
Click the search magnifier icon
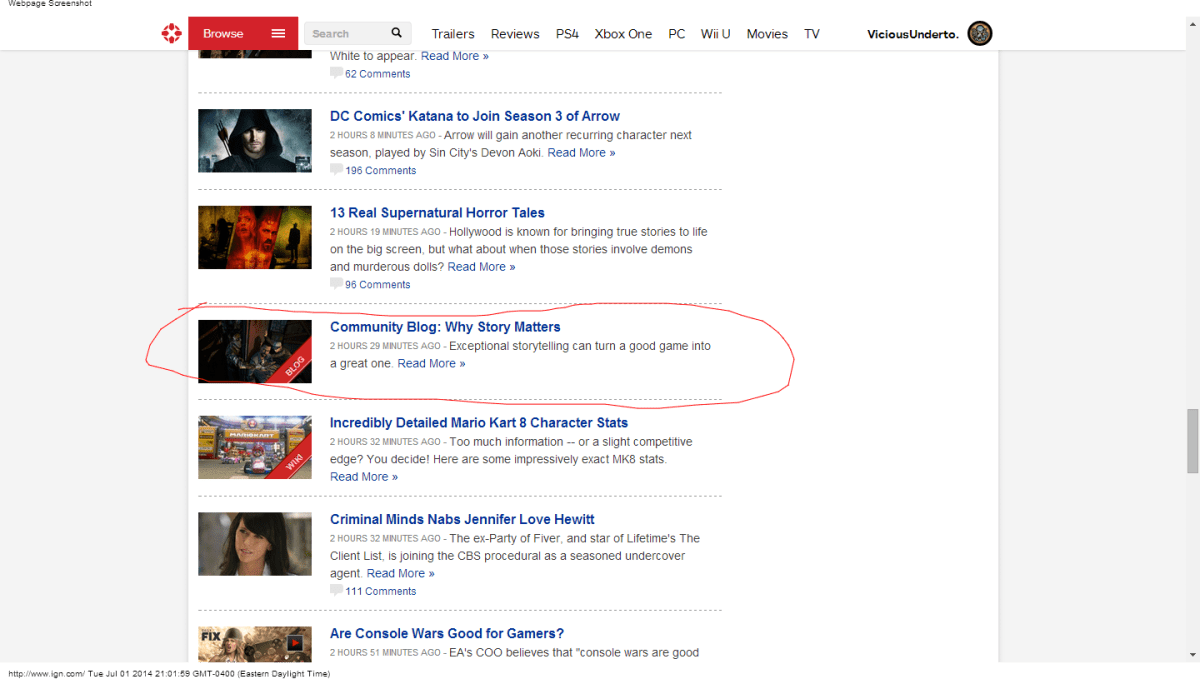pos(397,33)
